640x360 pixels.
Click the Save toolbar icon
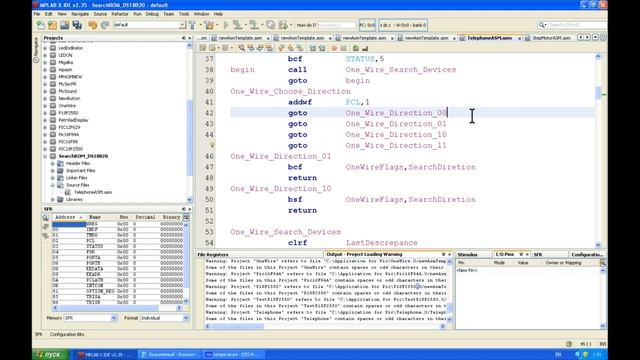(64, 25)
